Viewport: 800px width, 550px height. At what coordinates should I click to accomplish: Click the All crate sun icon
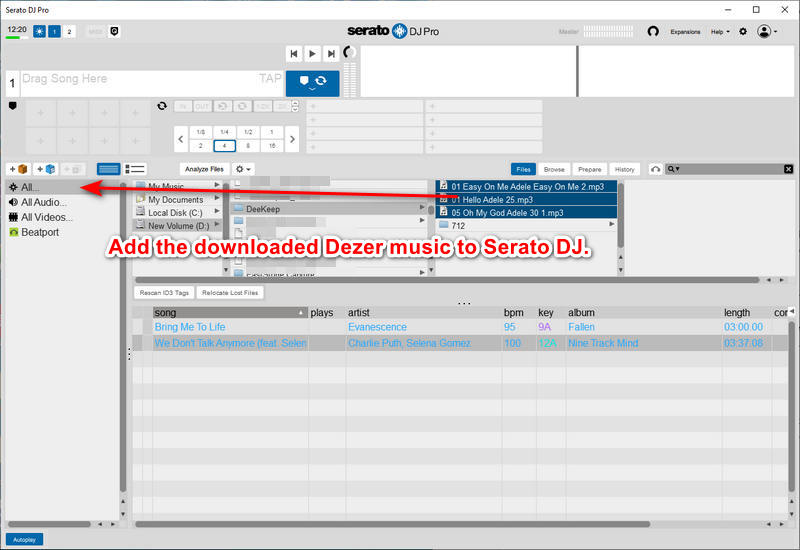coord(13,187)
